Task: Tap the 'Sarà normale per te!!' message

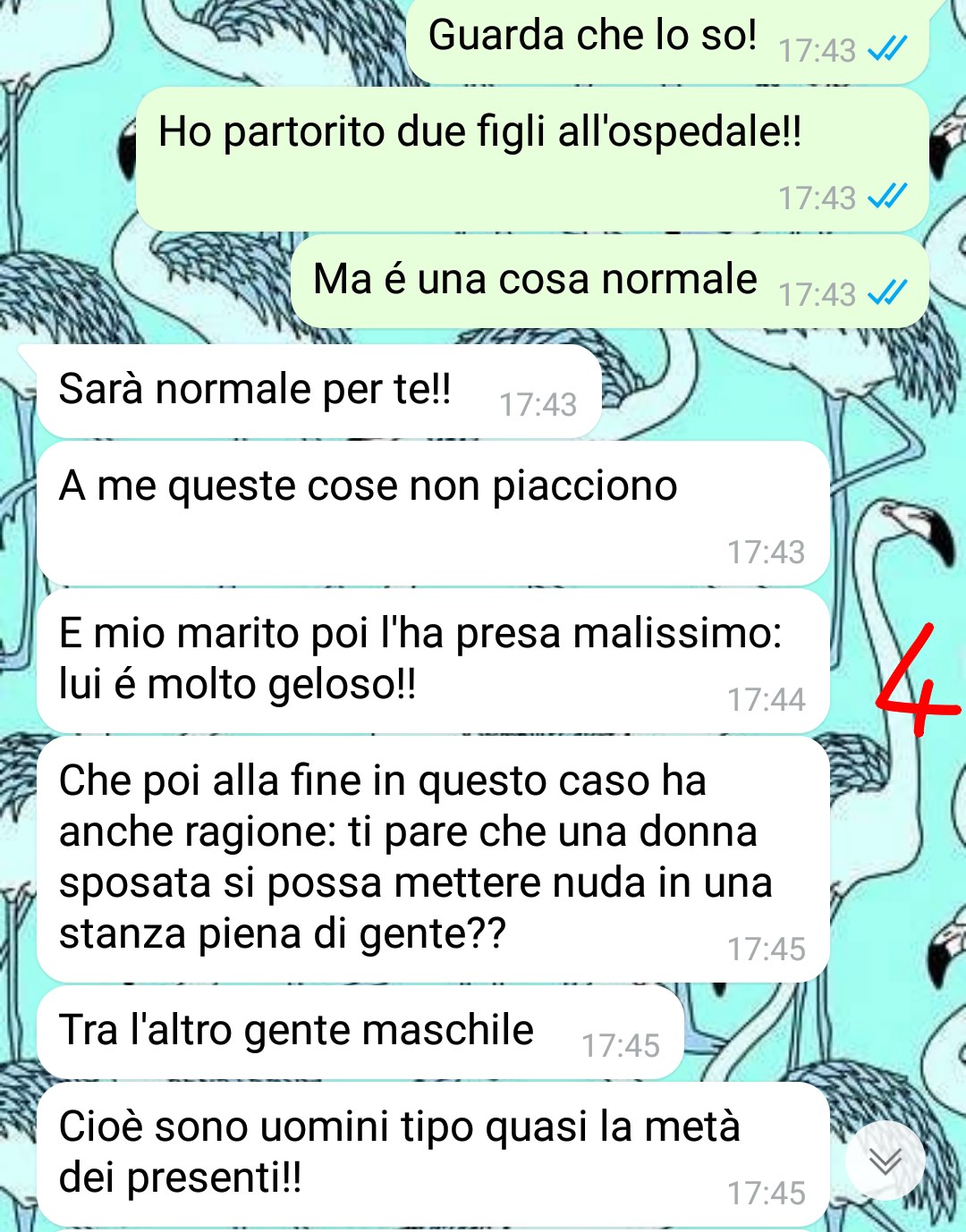Action: (319, 392)
